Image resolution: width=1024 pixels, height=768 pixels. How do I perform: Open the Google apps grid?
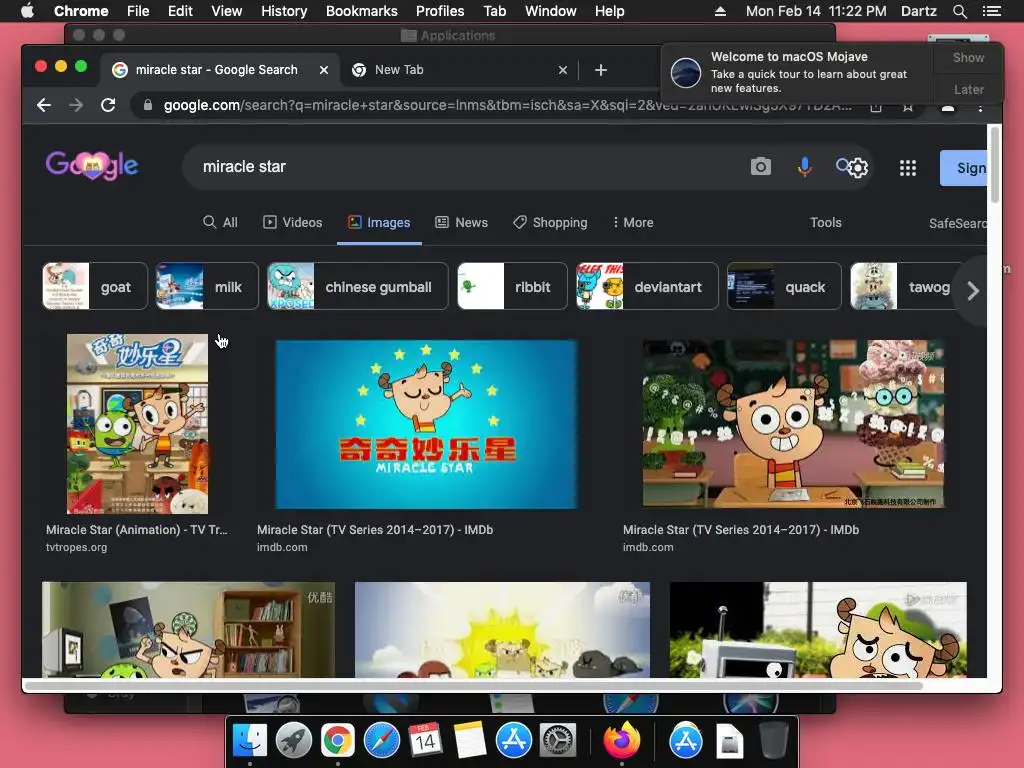pyautogui.click(x=908, y=168)
